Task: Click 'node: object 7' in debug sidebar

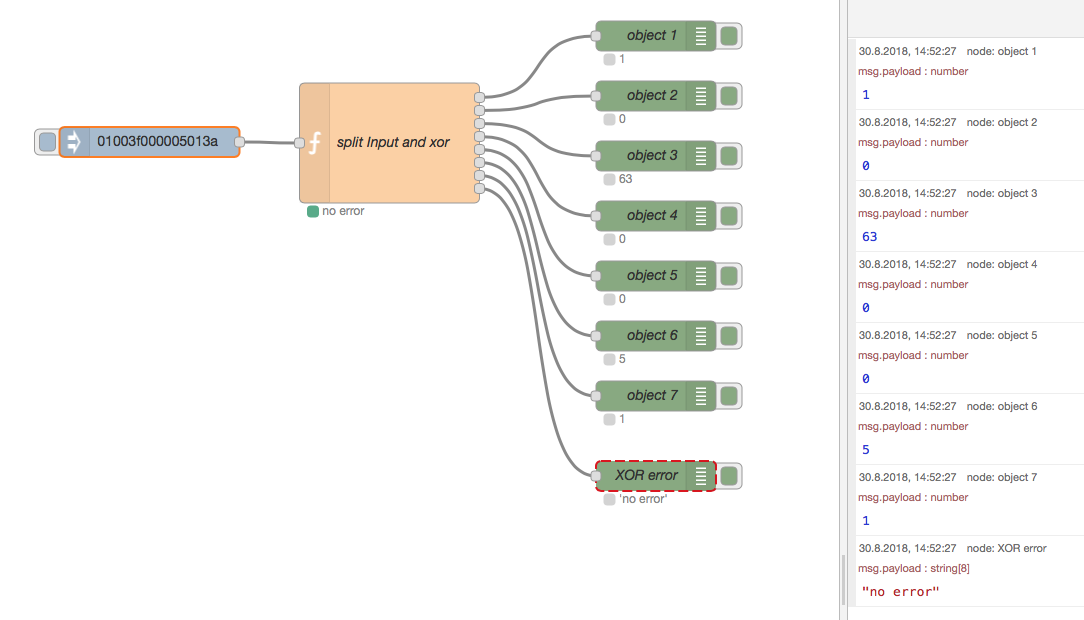Action: pos(1002,478)
